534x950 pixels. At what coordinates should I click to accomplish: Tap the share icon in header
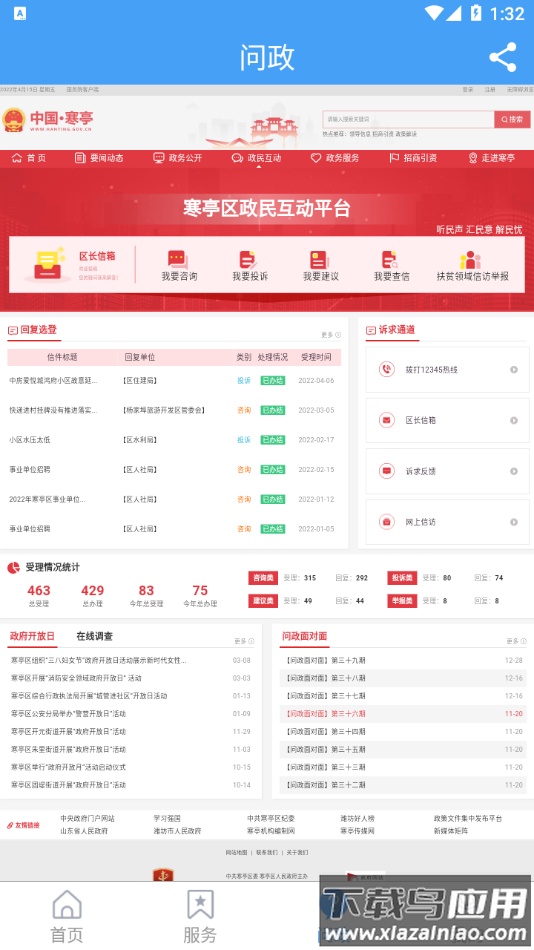502,58
